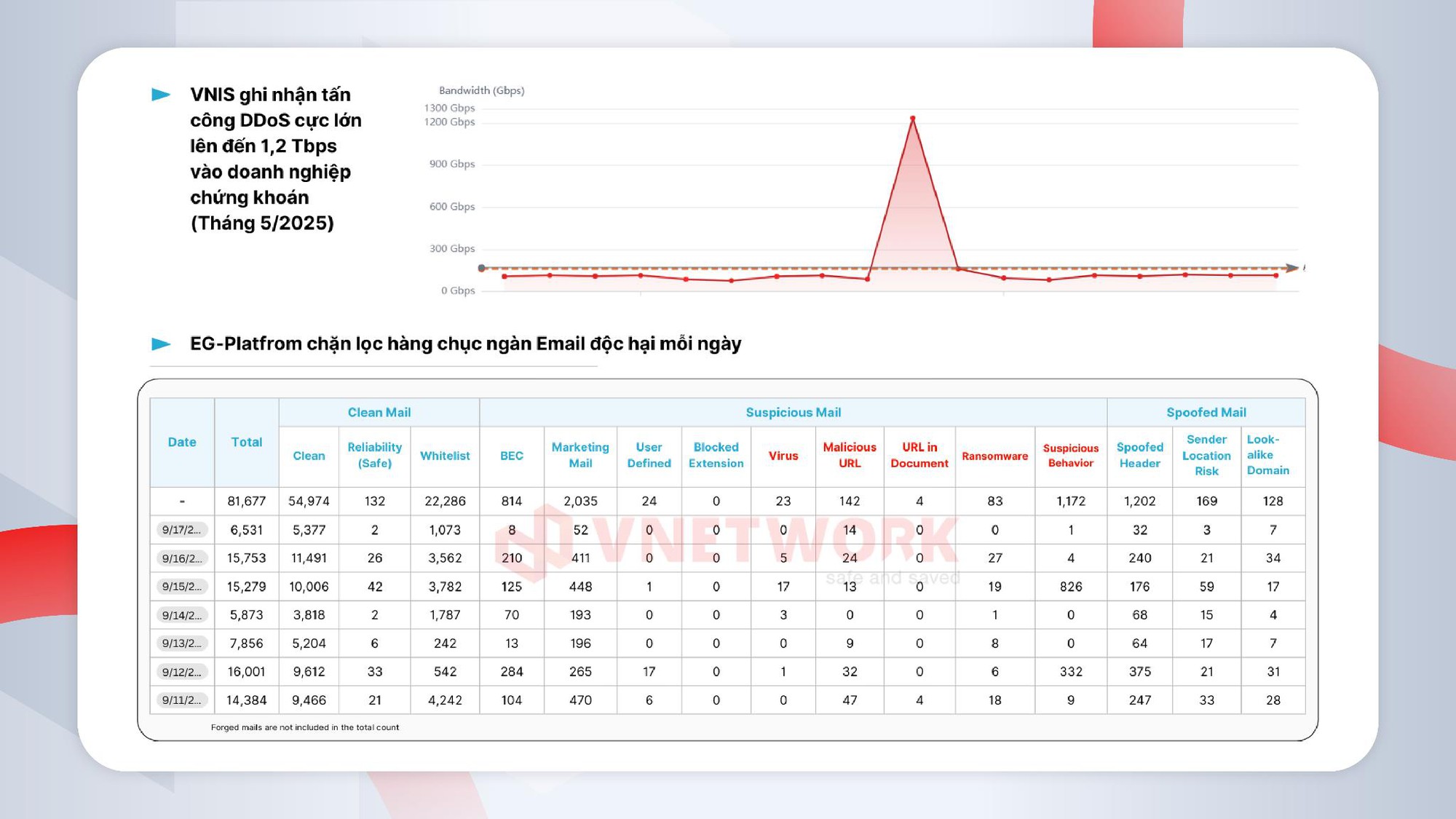This screenshot has height=819, width=1456.
Task: Click the Clean Mail group header
Action: (379, 412)
